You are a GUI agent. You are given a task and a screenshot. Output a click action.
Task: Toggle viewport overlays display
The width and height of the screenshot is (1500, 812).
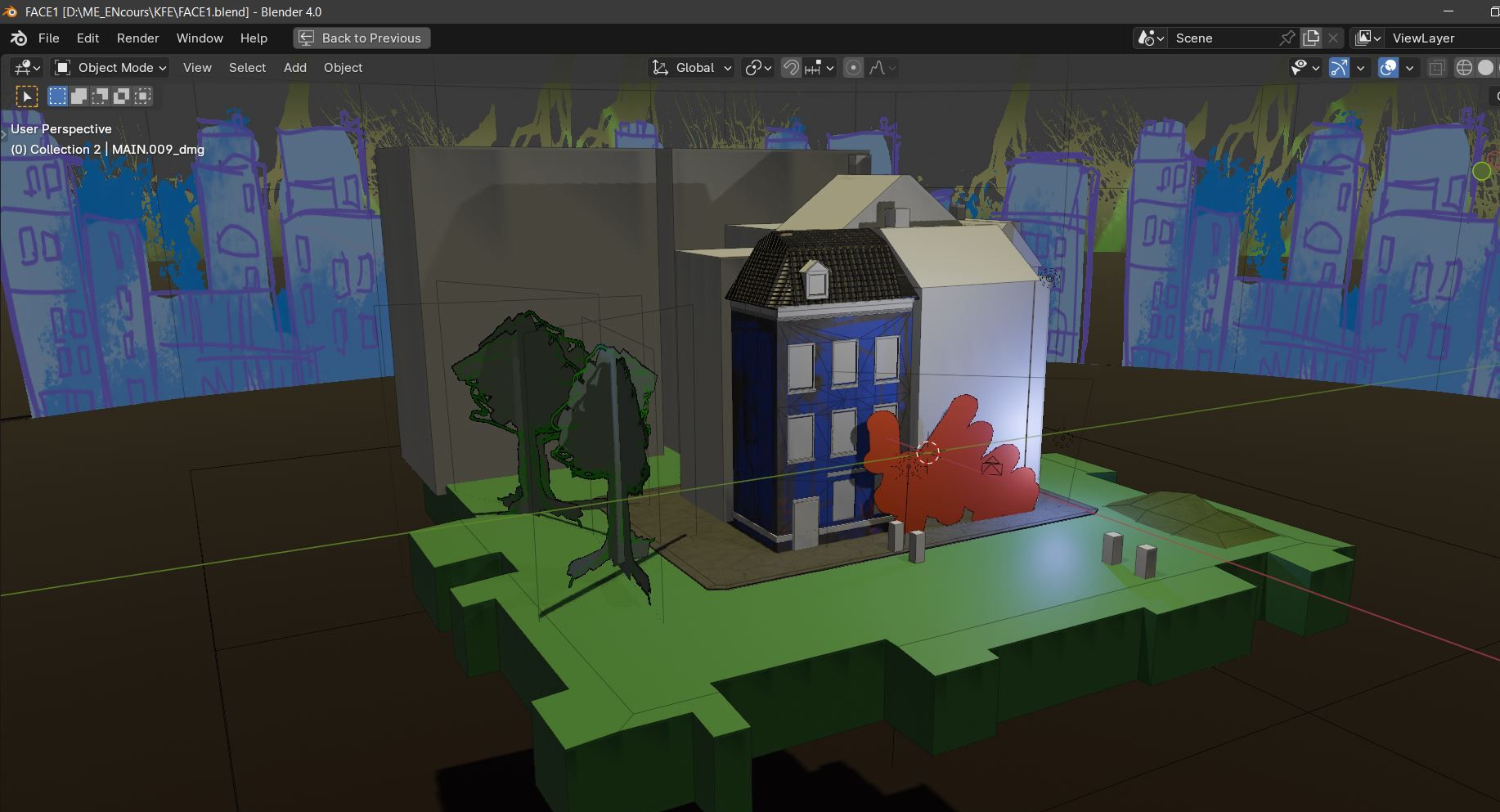[1388, 68]
